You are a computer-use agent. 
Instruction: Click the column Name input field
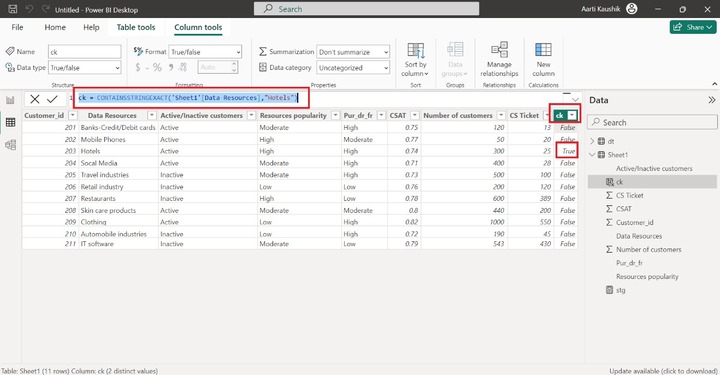point(85,52)
